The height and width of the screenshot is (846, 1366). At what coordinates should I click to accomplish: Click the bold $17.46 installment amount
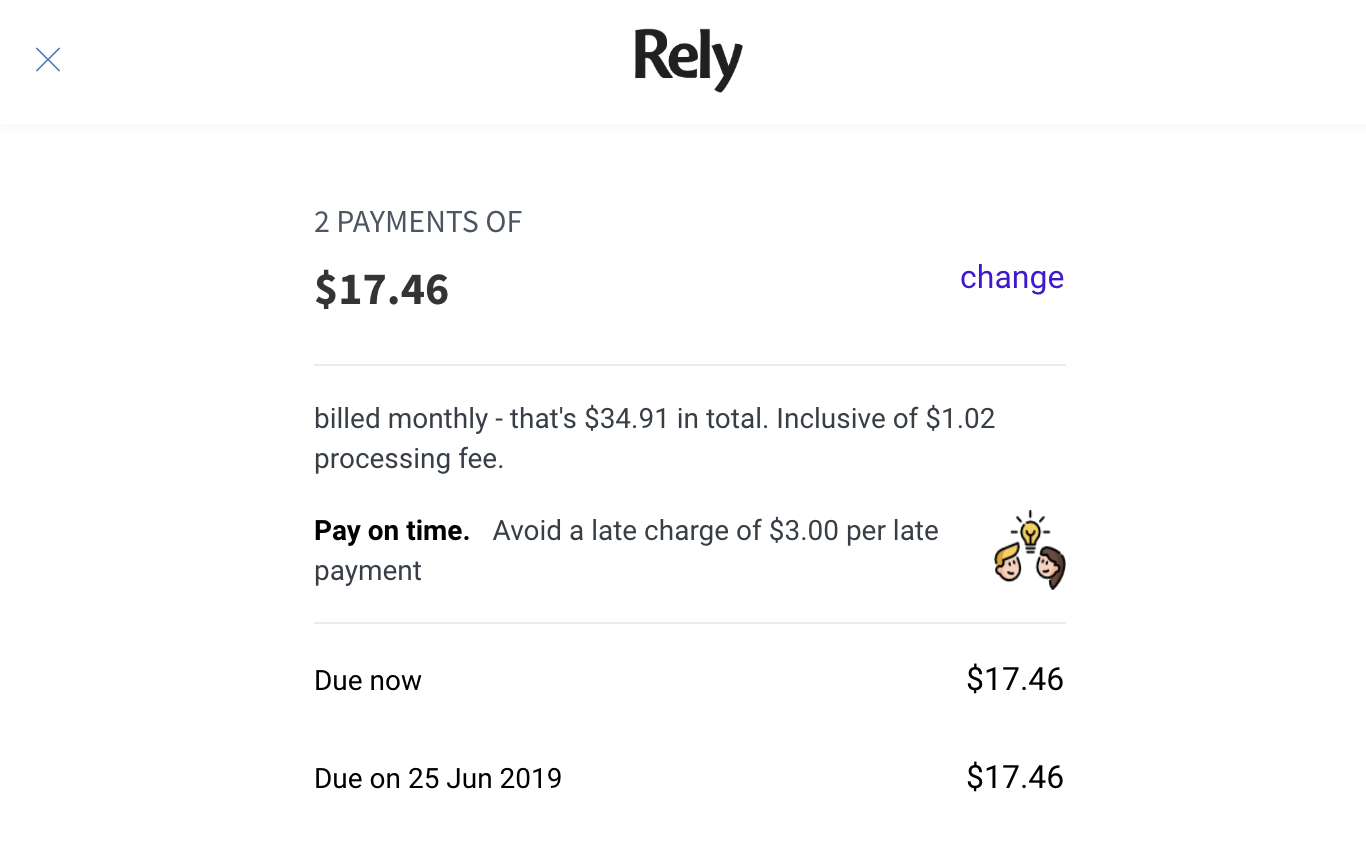(x=381, y=289)
